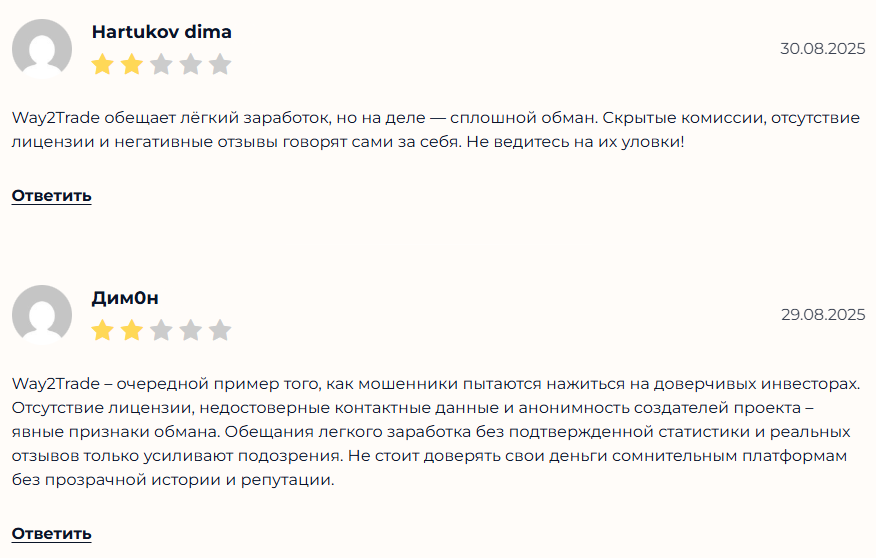Viewport: 876px width, 558px height.
Task: Click third star in Дим0н's rating
Action: pos(161,330)
